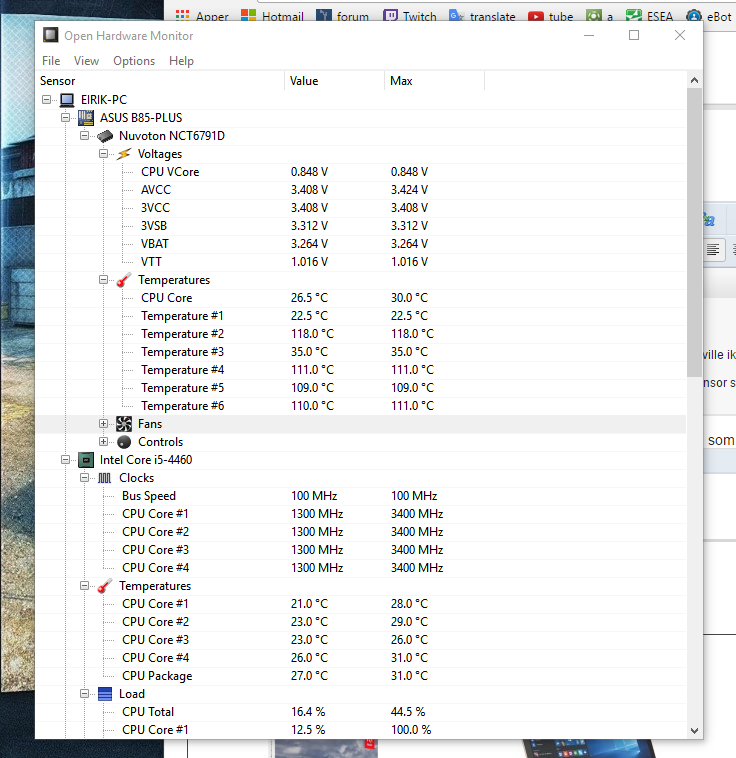Select the CPU Package temperature row
Screen dimensions: 736x758
tap(361, 676)
